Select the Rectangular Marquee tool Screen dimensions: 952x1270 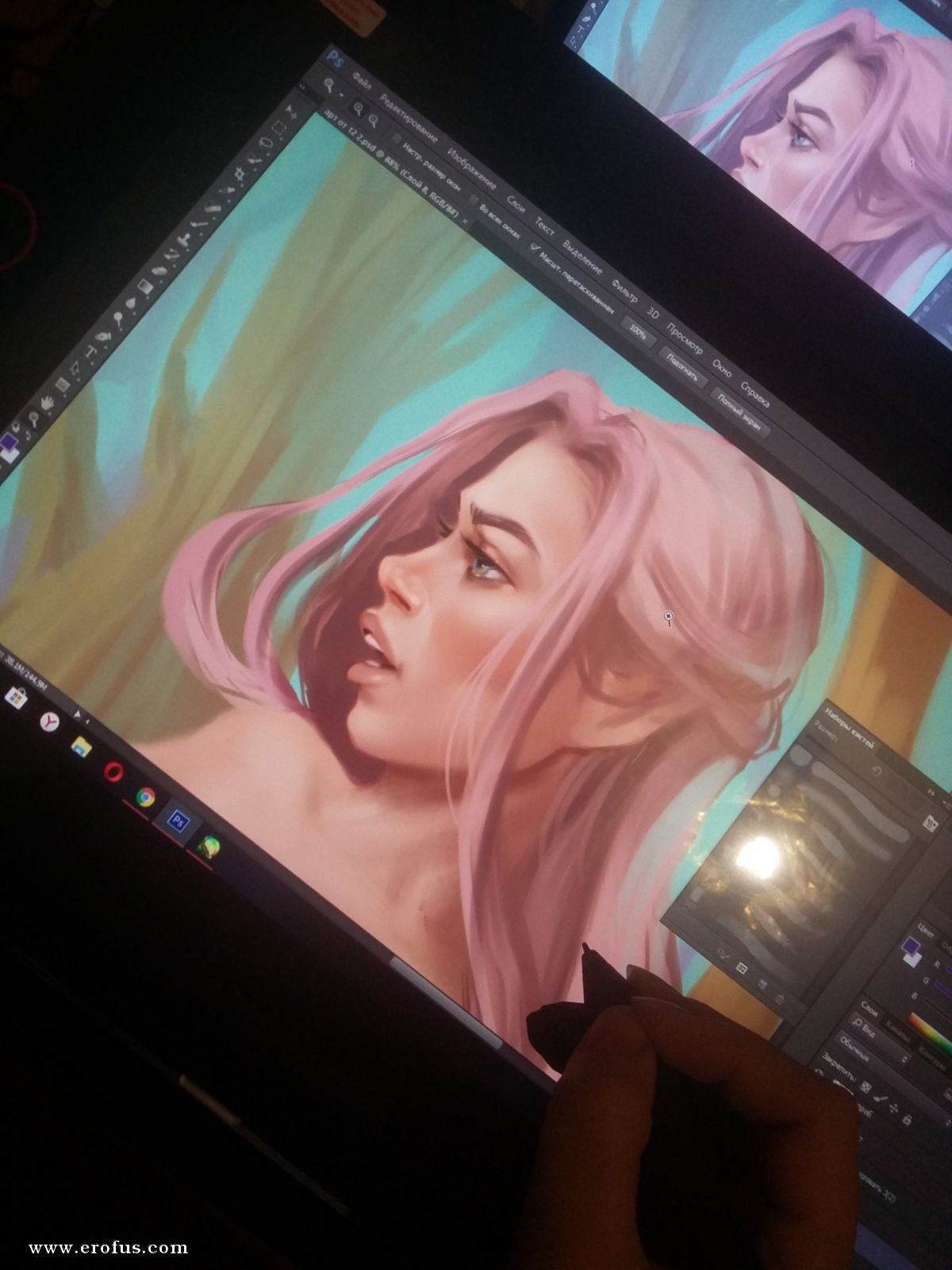pos(278,129)
